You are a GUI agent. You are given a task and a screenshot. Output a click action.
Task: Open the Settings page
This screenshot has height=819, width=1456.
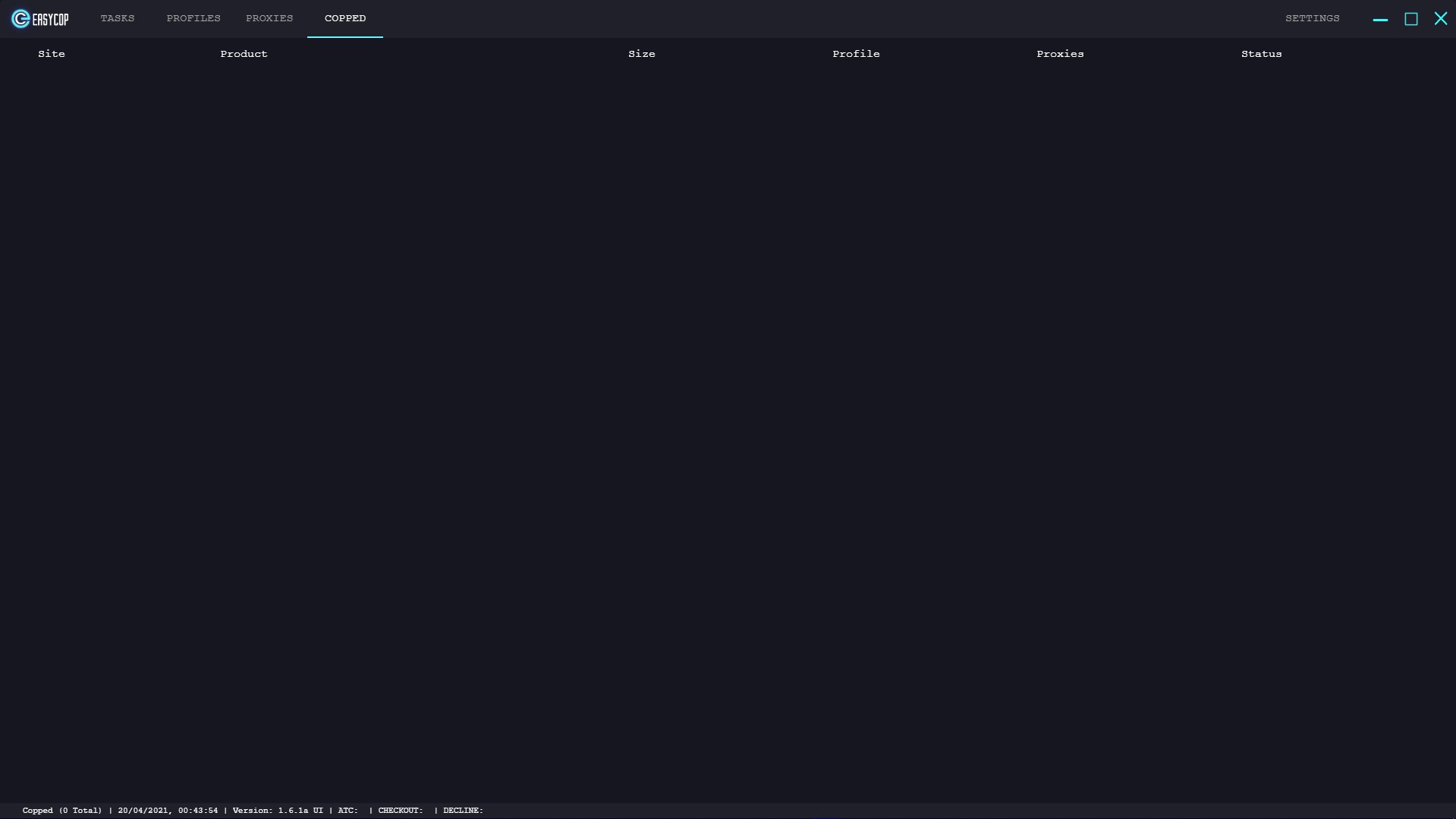(1312, 18)
